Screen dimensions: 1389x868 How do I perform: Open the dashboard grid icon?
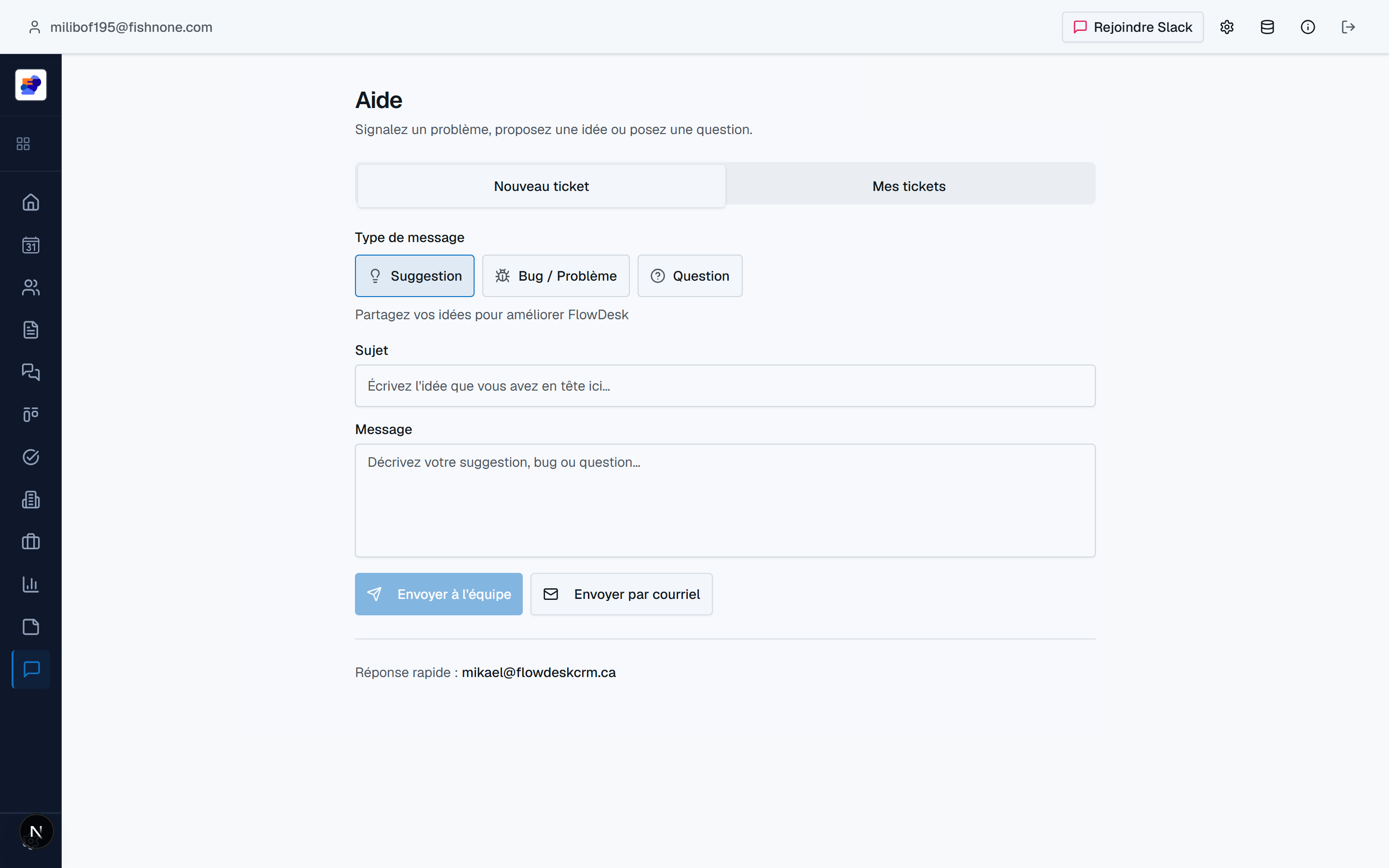coord(23,144)
